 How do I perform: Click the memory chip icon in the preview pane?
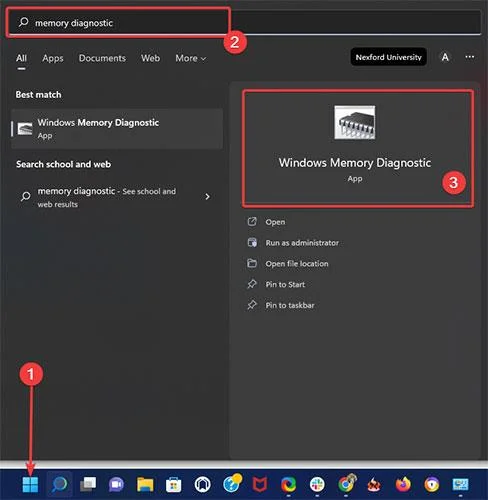point(355,122)
